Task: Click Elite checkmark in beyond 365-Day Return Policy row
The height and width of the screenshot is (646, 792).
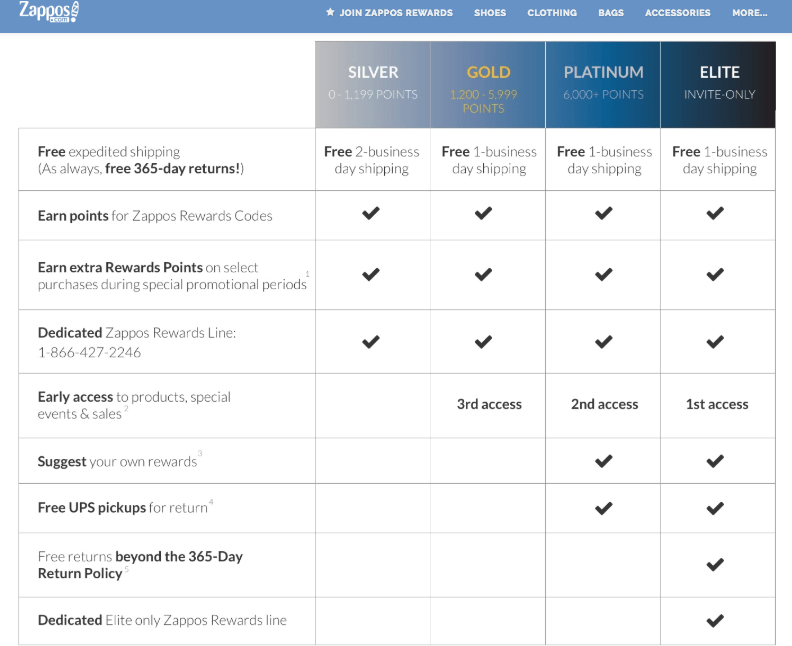Action: 715,564
